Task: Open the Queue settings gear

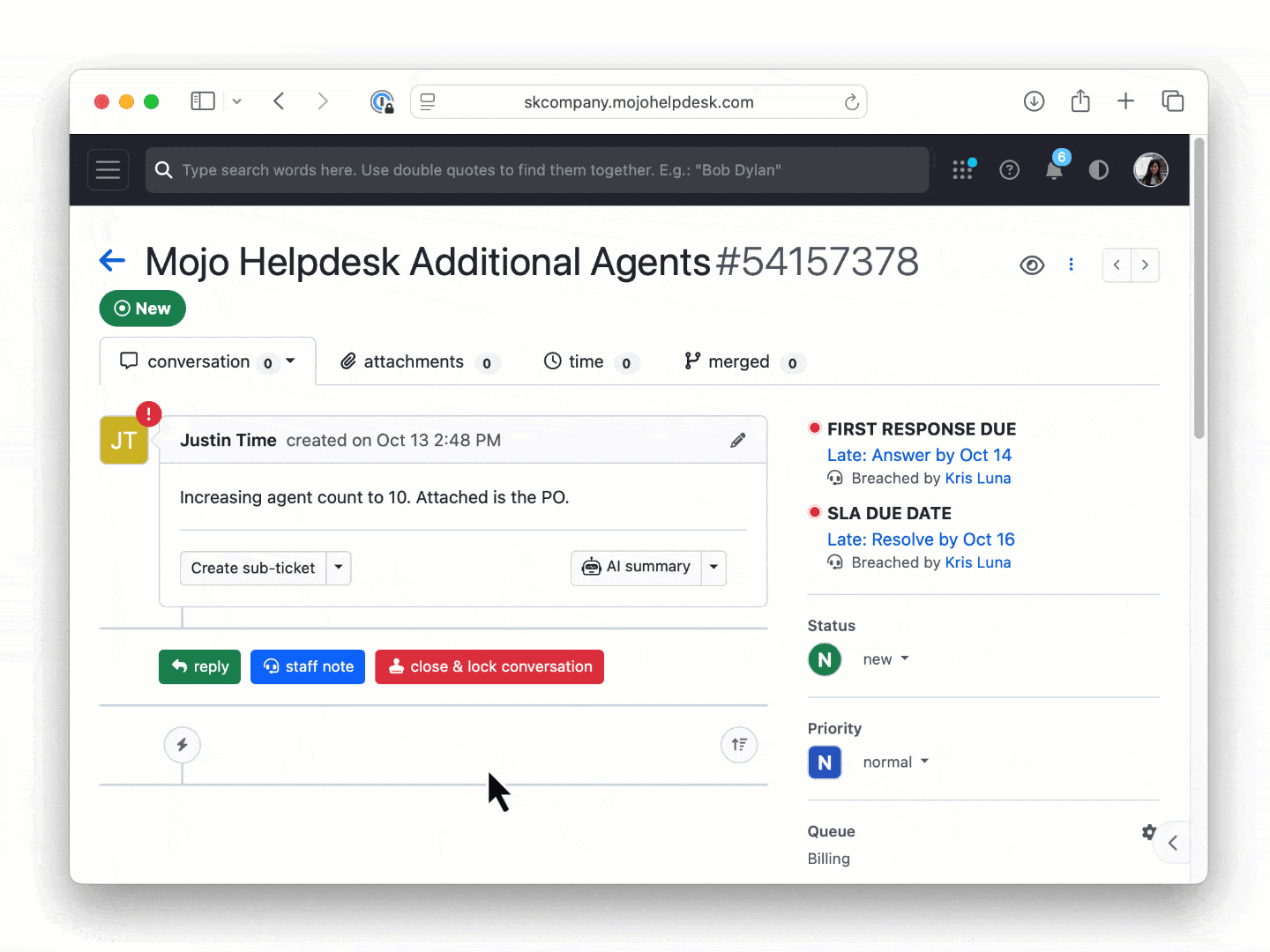Action: 1148,832
